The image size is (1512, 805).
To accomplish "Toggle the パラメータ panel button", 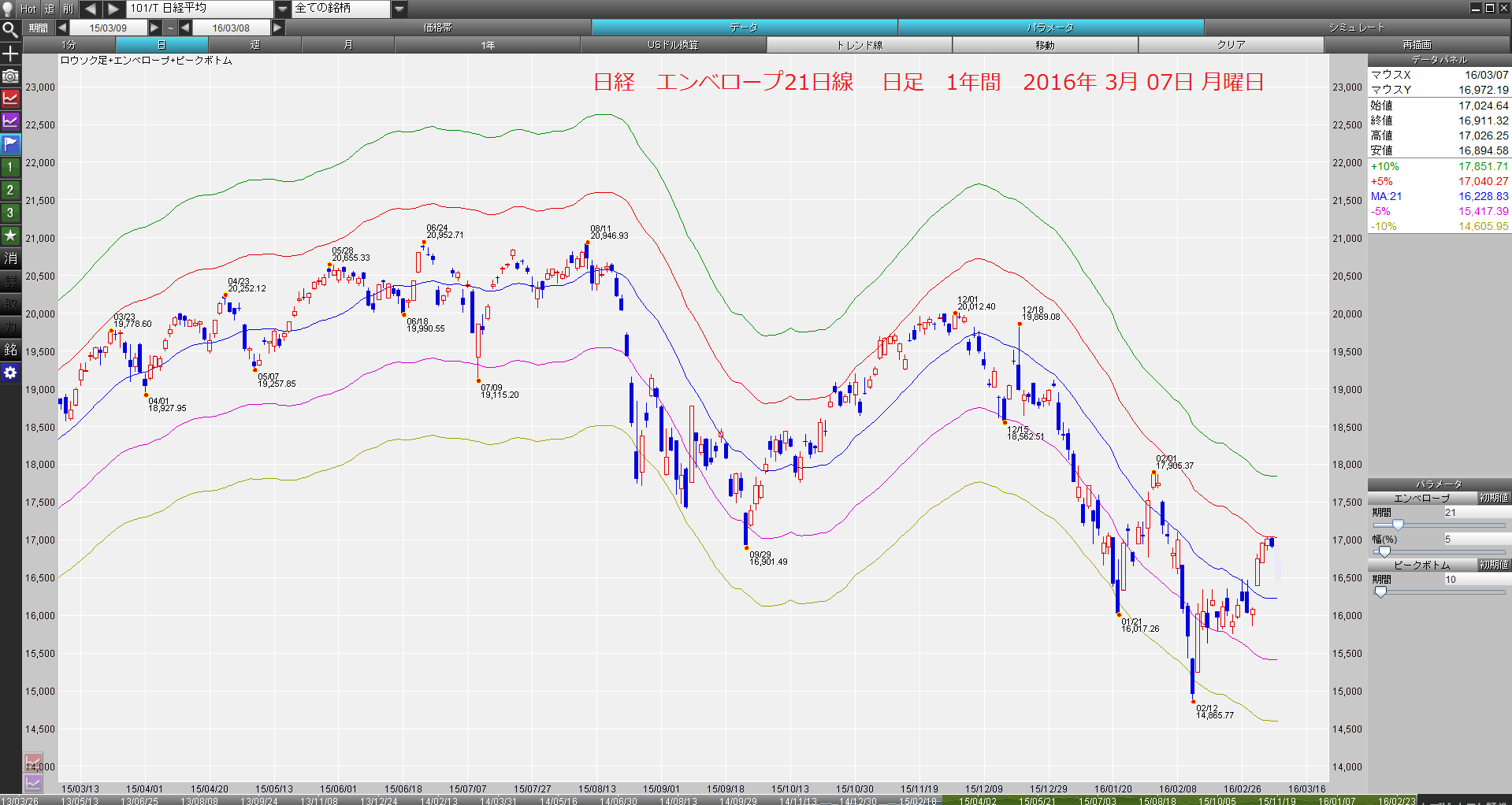I will (x=1050, y=28).
